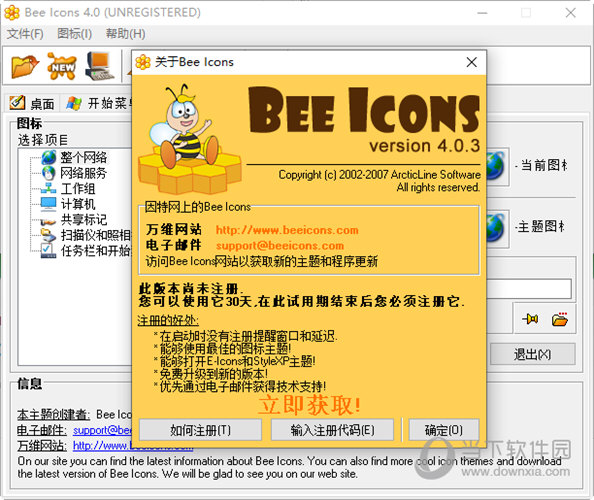Click the 如何注册(T) button
The width and height of the screenshot is (594, 500).
coord(200,430)
